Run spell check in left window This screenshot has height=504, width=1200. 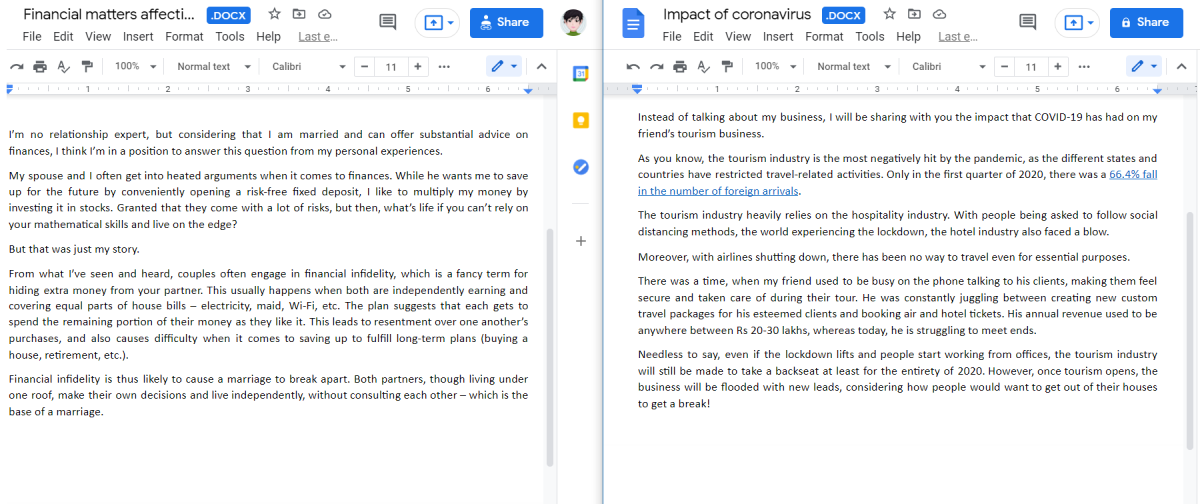point(64,67)
